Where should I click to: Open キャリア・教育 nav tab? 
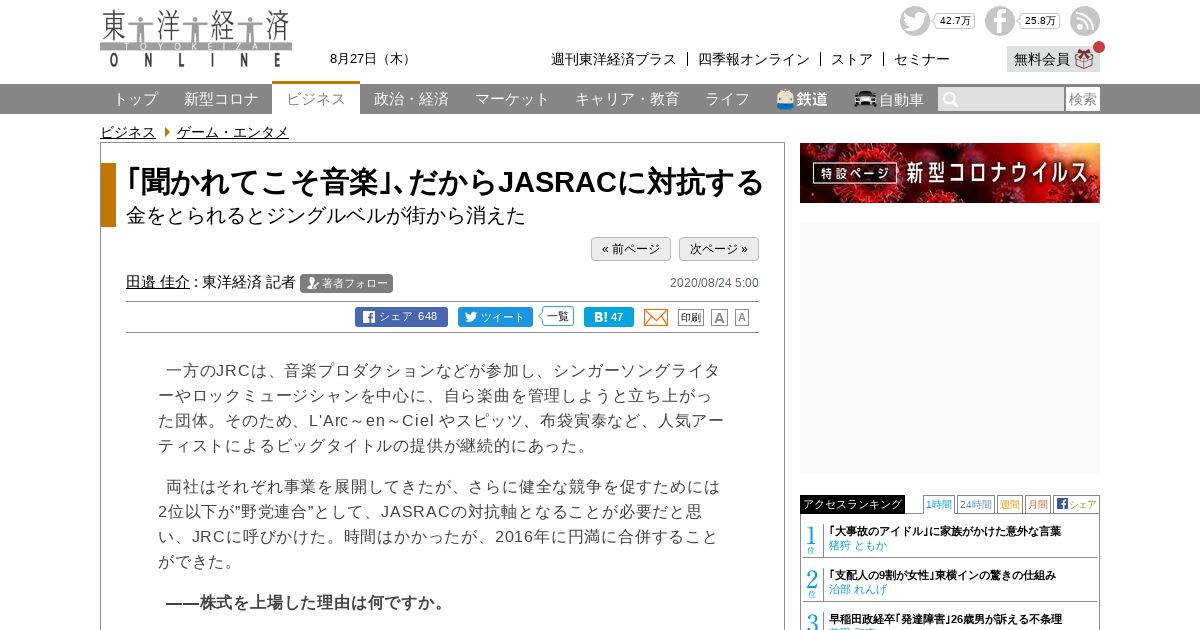[627, 99]
